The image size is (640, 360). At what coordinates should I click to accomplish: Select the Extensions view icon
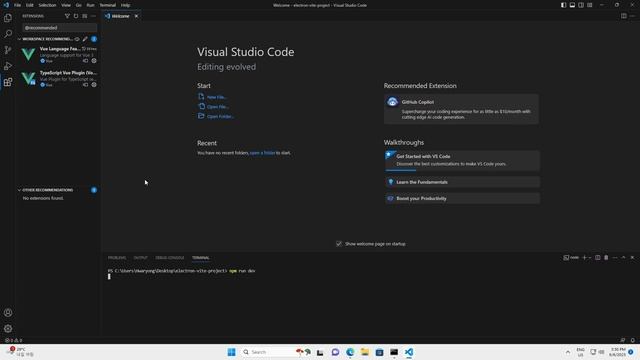pos(8,82)
